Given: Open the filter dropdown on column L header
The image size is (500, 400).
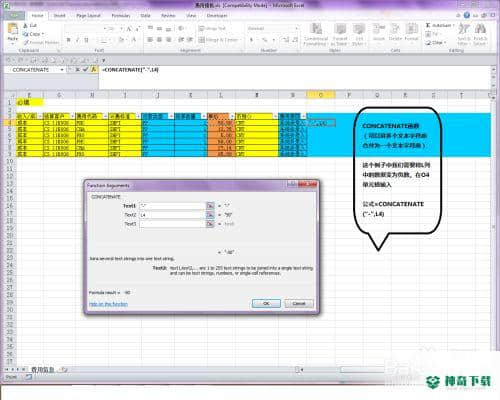Looking at the screenshot, I should [232, 116].
